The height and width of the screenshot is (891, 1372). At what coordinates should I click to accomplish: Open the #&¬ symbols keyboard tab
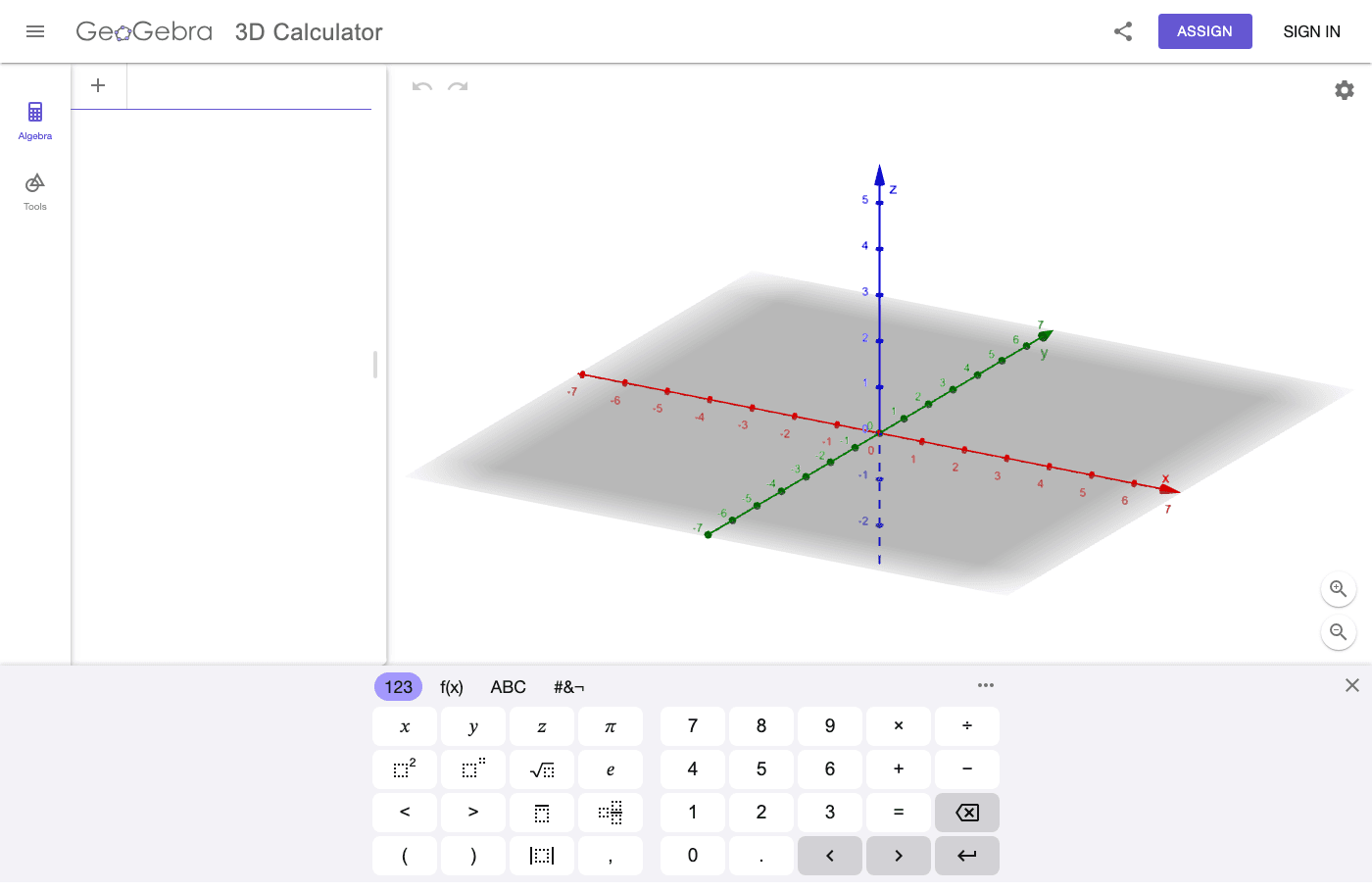[566, 686]
